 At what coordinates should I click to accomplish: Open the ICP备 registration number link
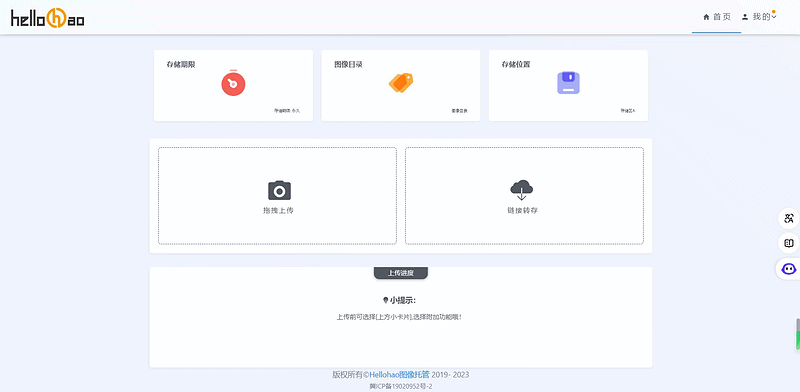(x=401, y=386)
